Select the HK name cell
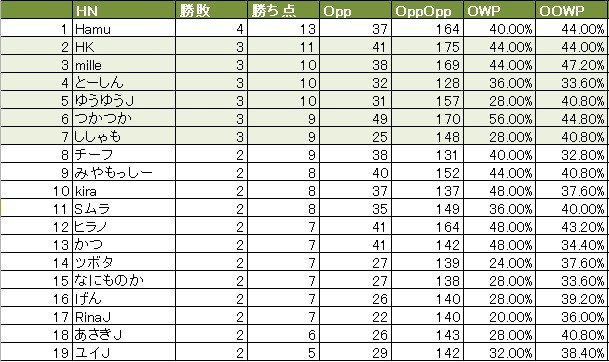This screenshot has width=609, height=362. click(124, 46)
